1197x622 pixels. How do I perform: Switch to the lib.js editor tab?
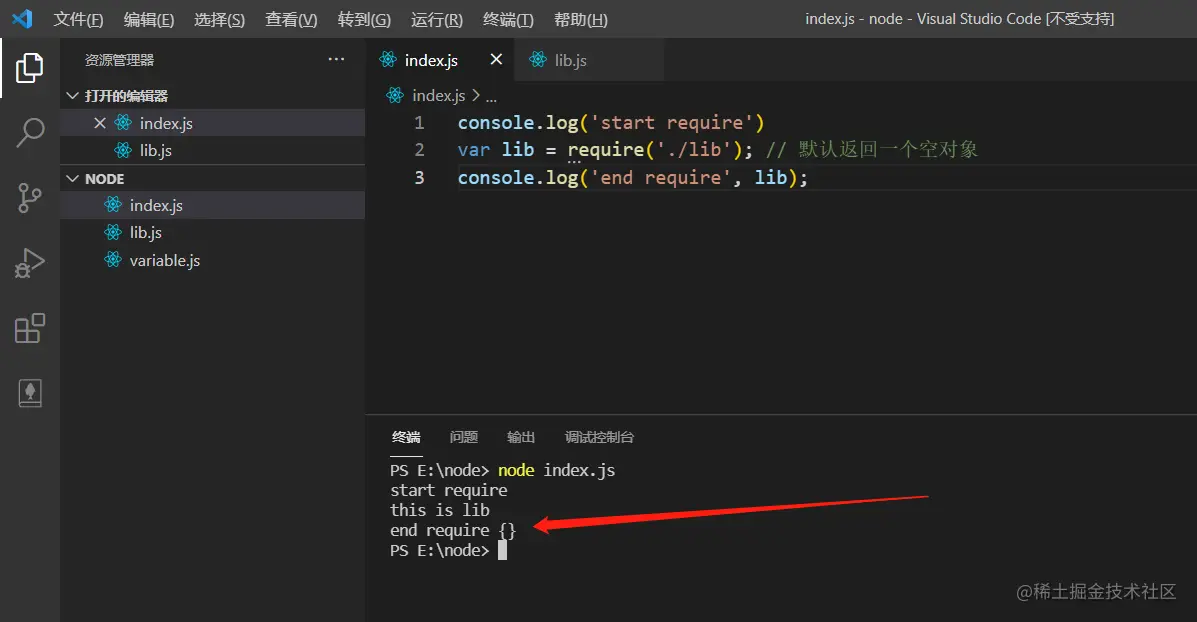click(589, 60)
